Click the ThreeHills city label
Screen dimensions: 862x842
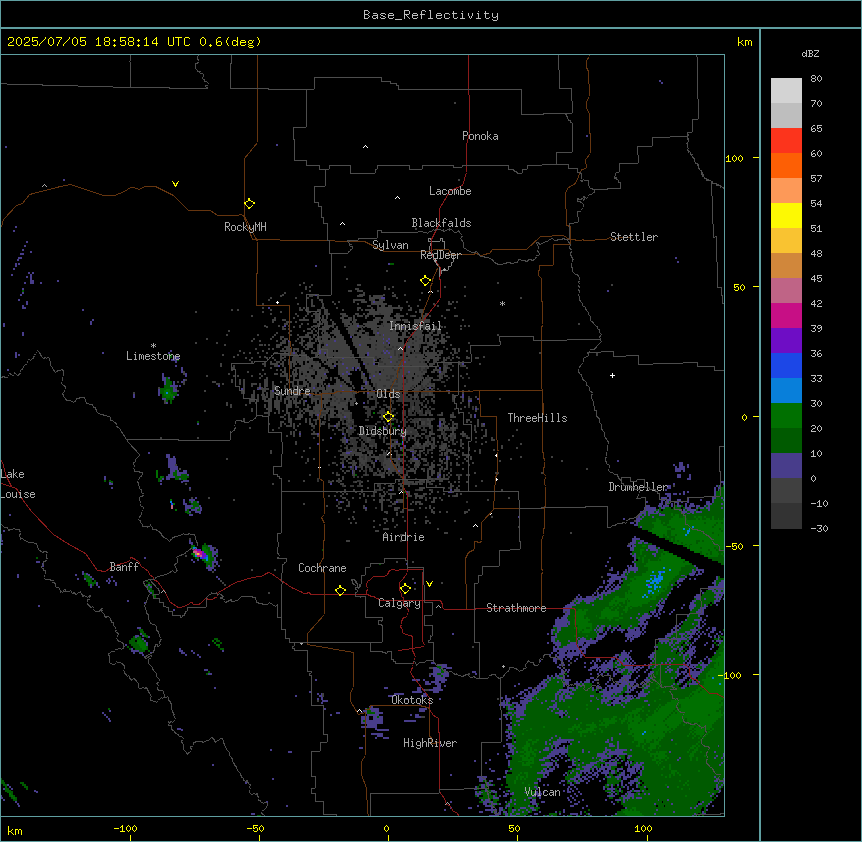(537, 418)
